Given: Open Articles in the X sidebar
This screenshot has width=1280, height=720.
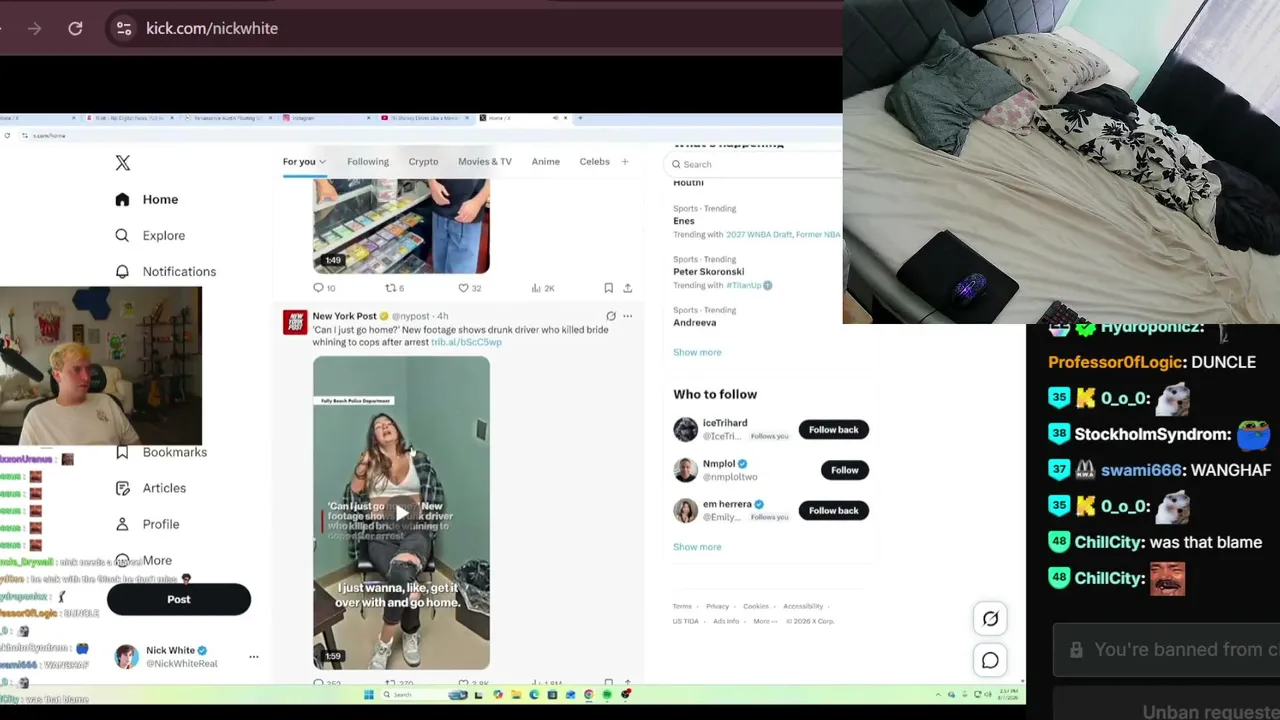Looking at the screenshot, I should [151, 488].
